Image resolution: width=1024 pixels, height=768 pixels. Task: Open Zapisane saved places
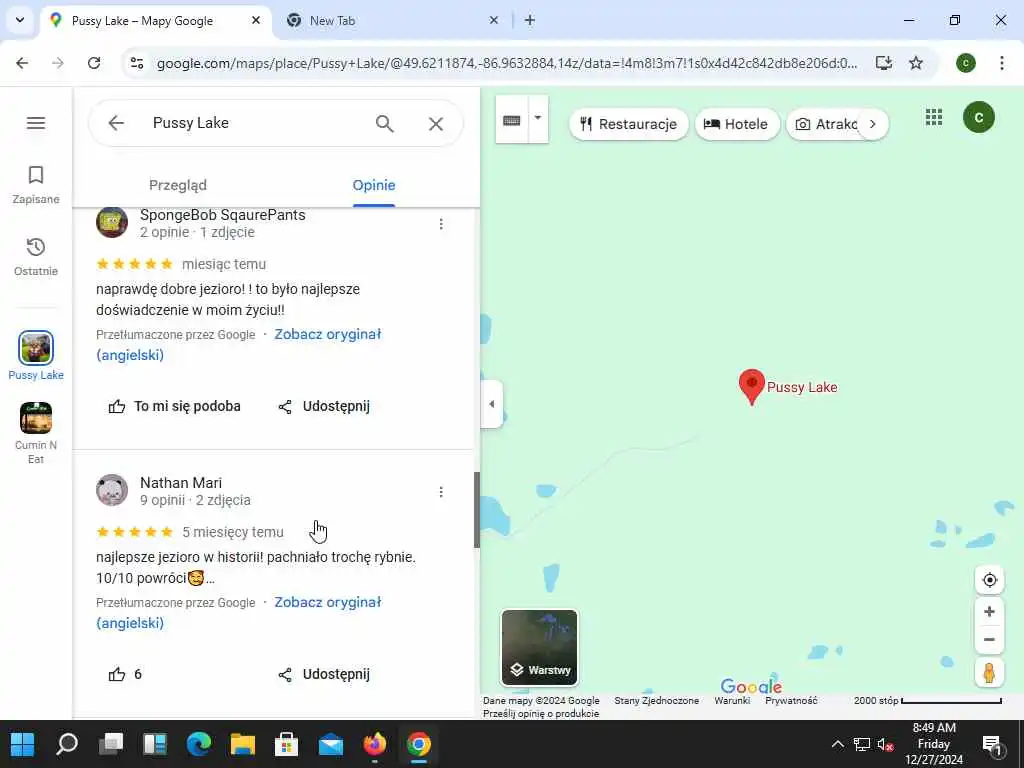36,185
